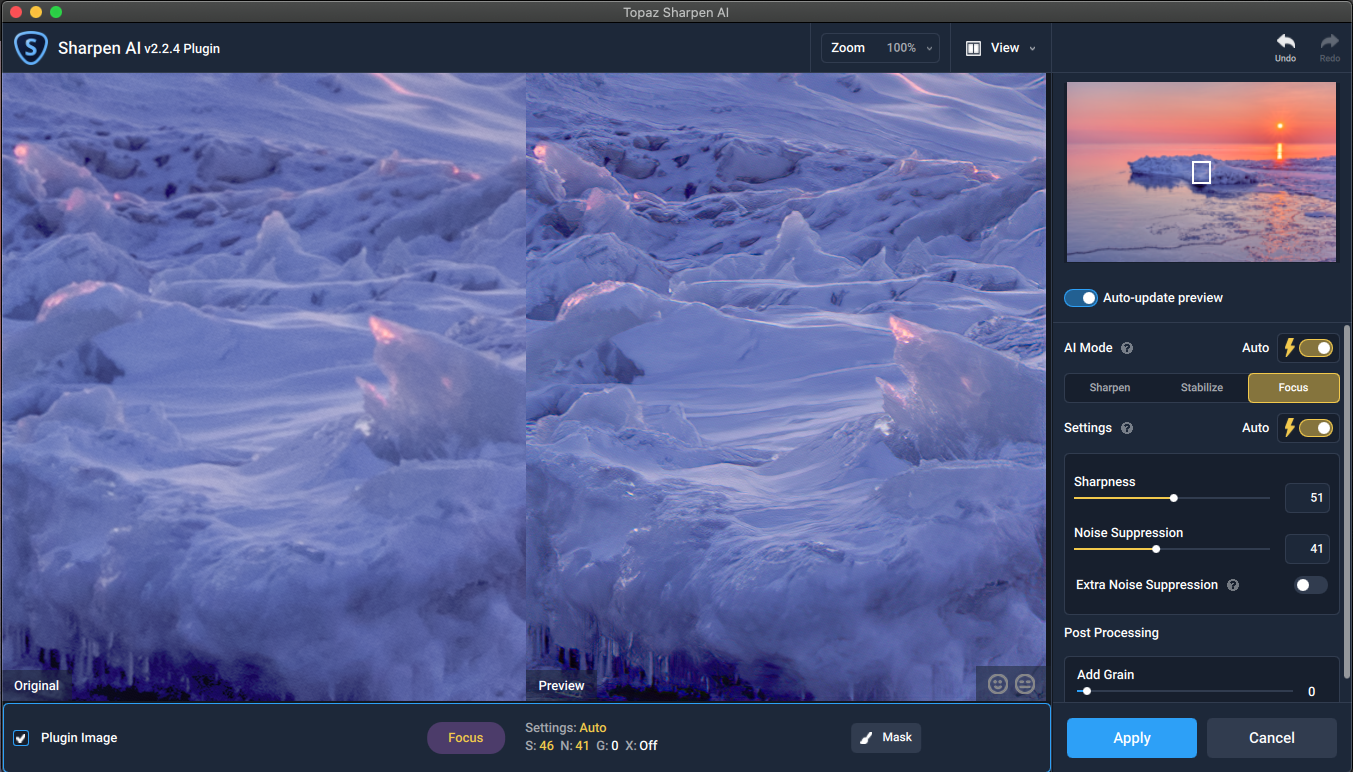
Task: Uncheck the Plugin Image checkbox
Action: point(21,738)
